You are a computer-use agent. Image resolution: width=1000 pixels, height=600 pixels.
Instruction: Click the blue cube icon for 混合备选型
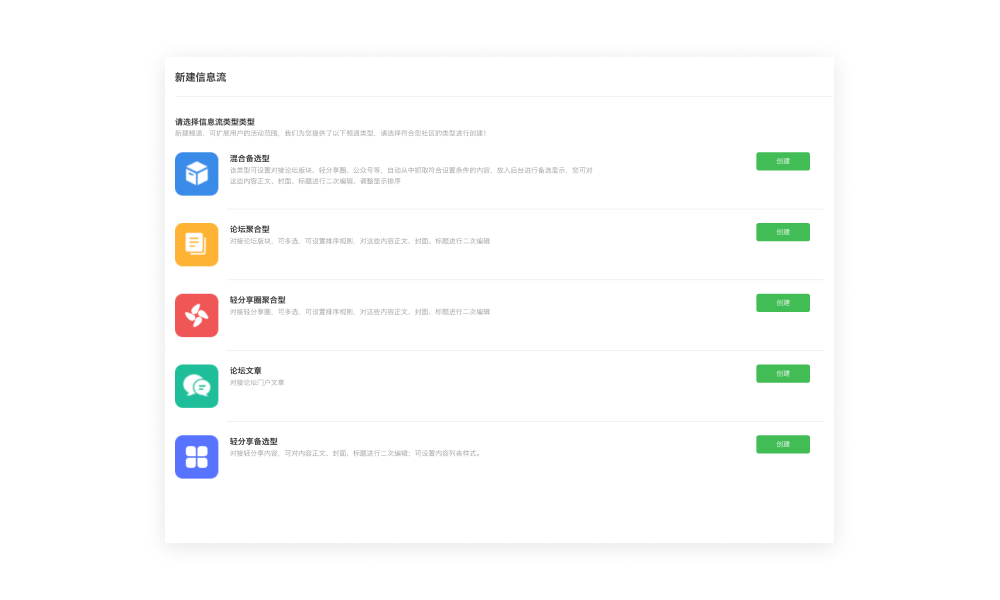point(196,173)
